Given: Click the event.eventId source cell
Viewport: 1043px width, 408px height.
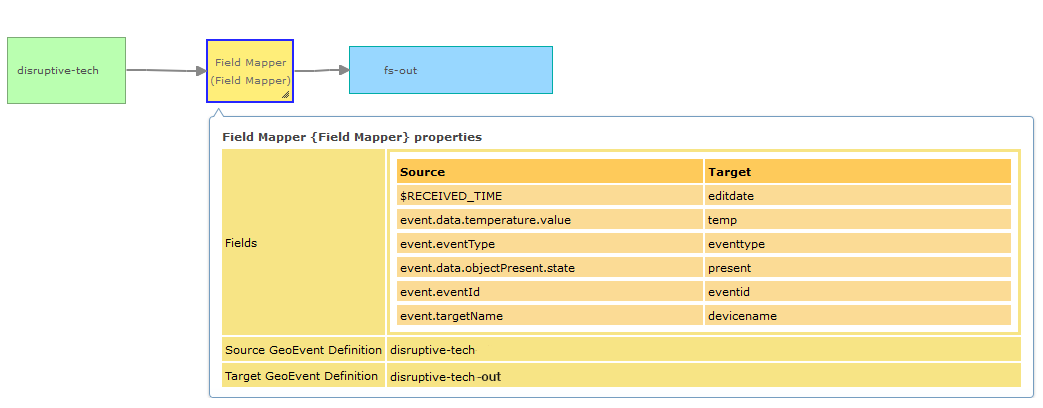Looking at the screenshot, I should point(549,292).
